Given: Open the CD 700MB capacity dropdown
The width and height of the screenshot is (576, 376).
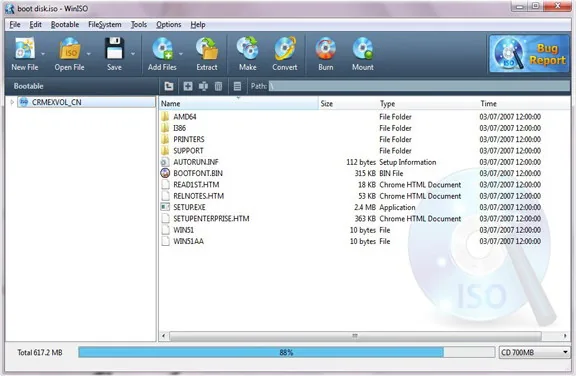Looking at the screenshot, I should (534, 352).
